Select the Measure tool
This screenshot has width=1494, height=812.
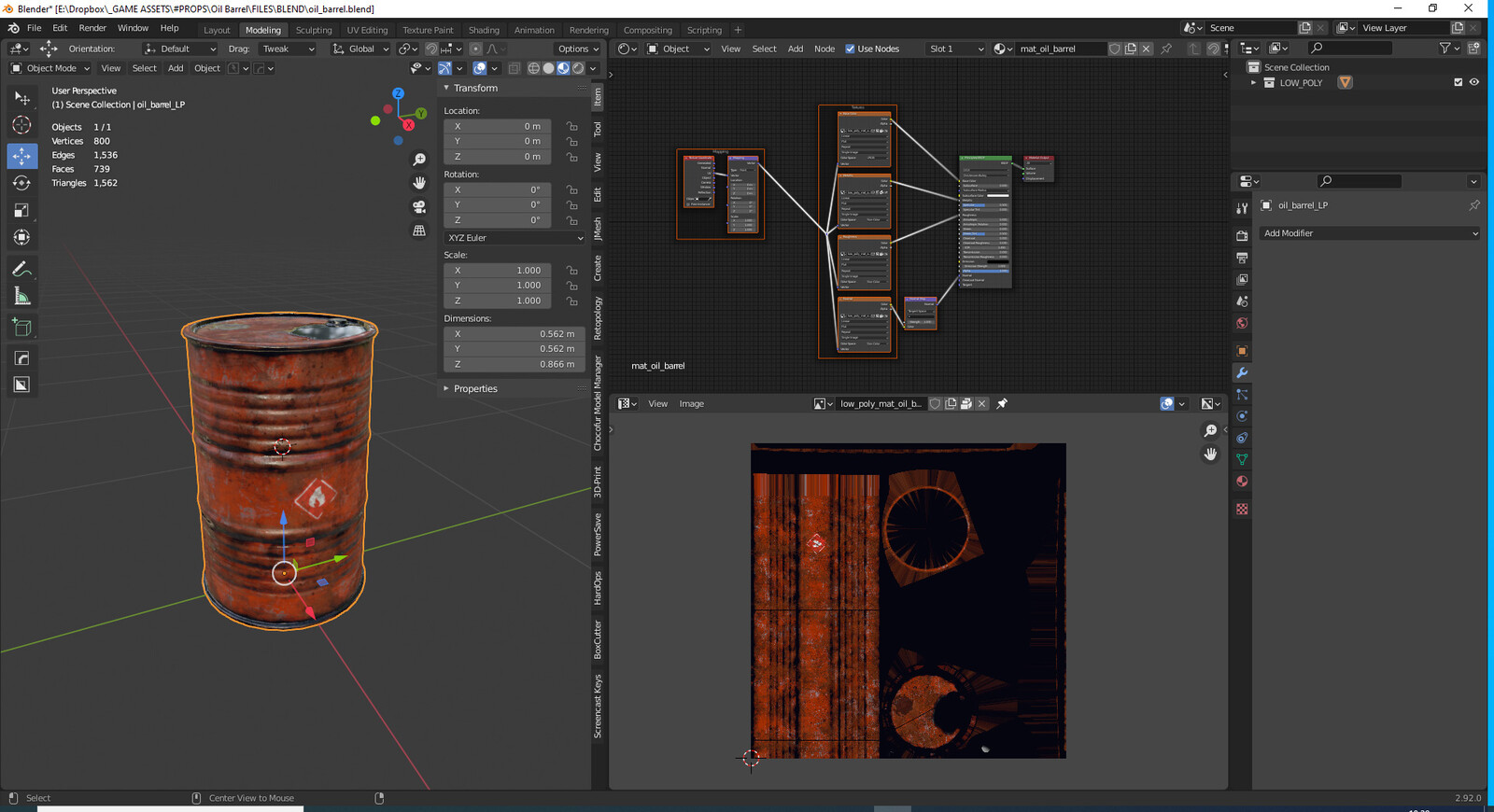pos(21,297)
